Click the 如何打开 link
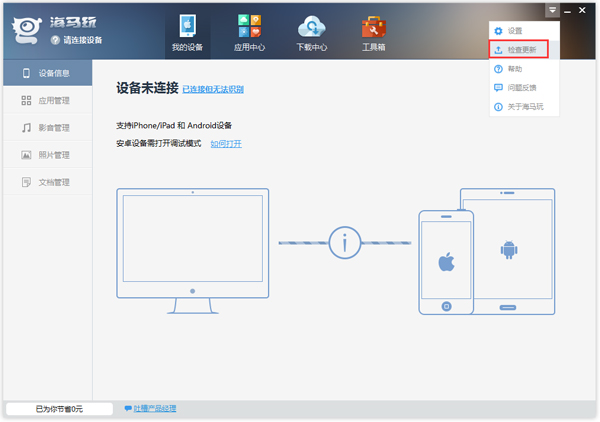600x422 pixels. point(226,143)
